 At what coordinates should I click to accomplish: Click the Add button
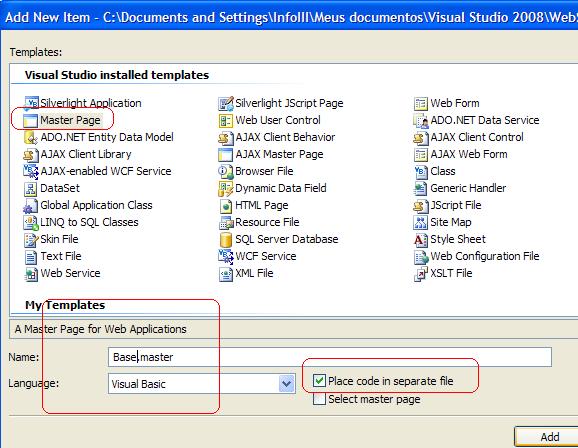click(x=546, y=437)
